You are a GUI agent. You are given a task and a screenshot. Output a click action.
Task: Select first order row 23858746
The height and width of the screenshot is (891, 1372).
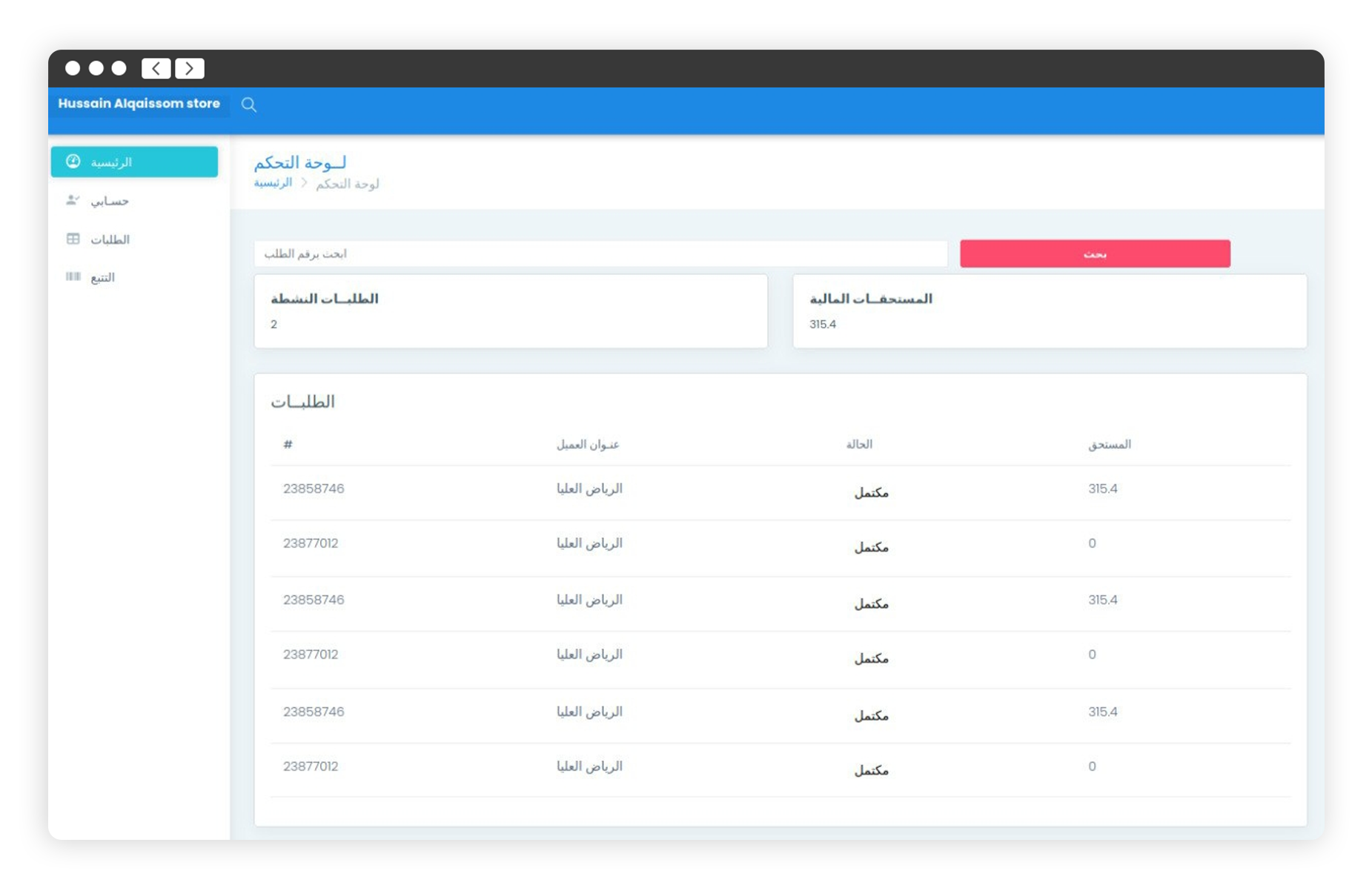click(314, 488)
